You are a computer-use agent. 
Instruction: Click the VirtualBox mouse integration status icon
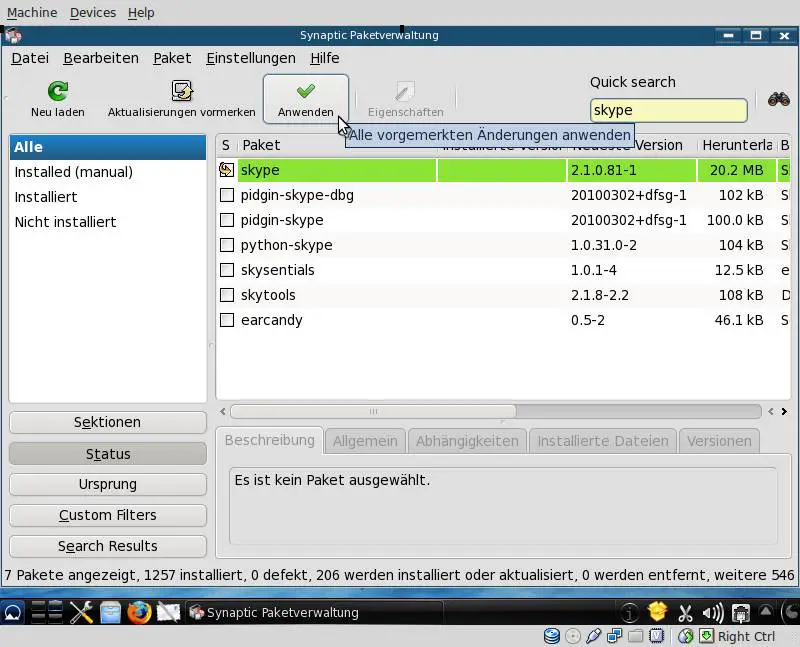(686, 636)
